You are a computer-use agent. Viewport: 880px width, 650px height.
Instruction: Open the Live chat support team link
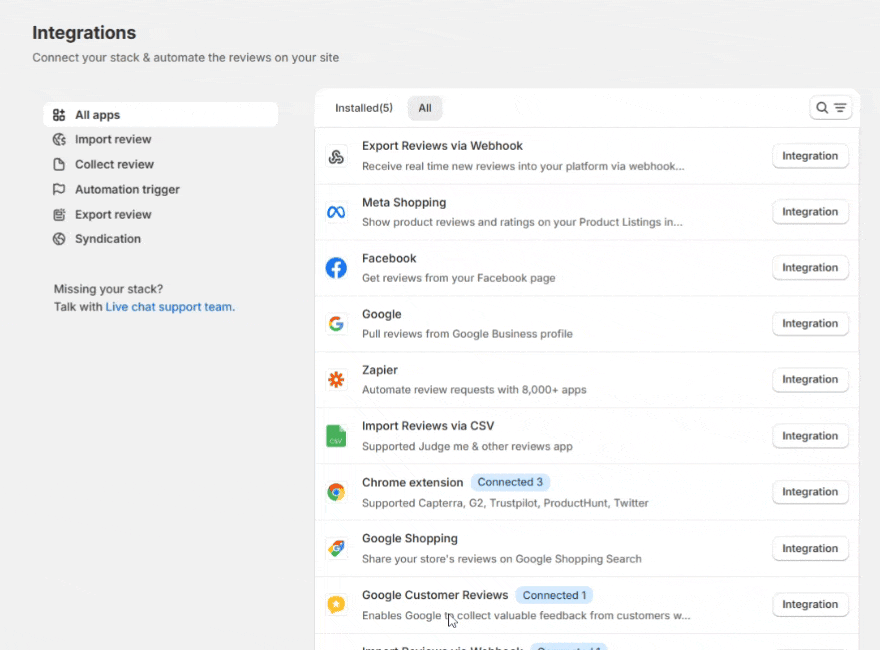(170, 307)
